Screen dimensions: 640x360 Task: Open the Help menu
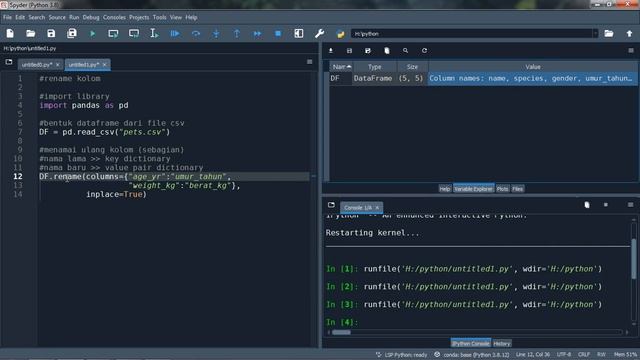[191, 17]
